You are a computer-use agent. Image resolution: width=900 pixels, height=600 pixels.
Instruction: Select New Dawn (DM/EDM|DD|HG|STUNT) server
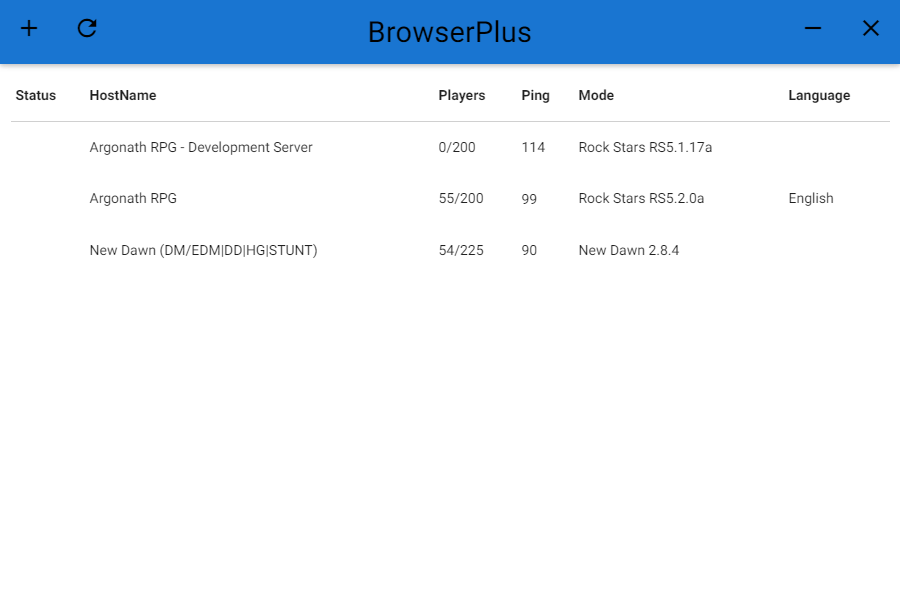(450, 250)
